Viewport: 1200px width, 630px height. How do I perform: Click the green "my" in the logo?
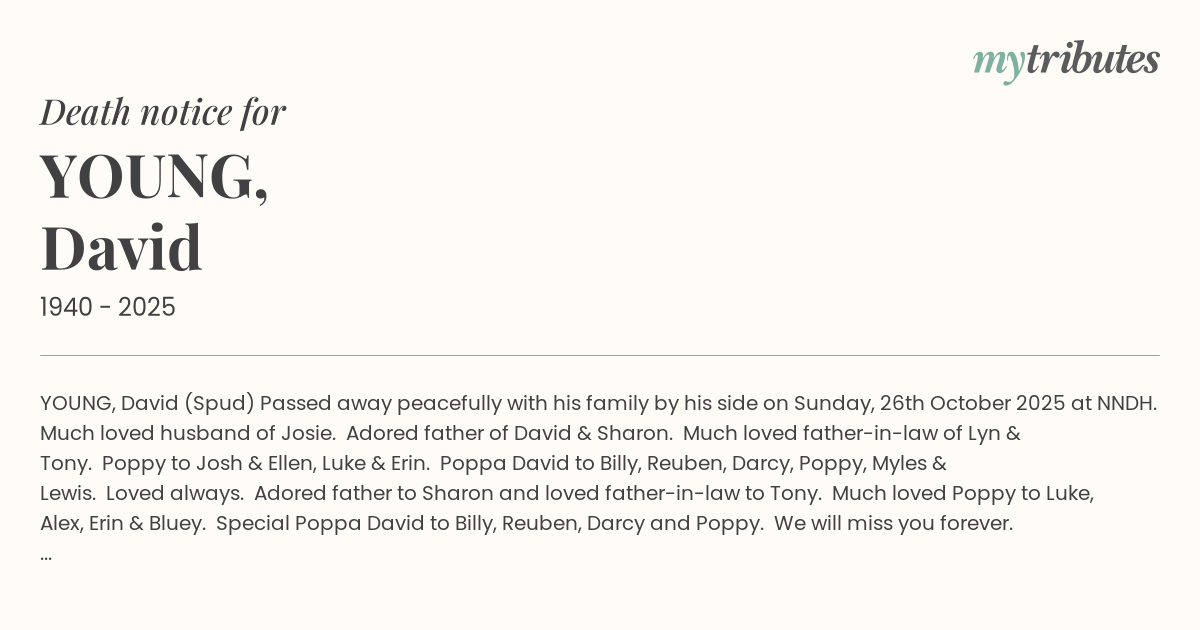(x=998, y=62)
